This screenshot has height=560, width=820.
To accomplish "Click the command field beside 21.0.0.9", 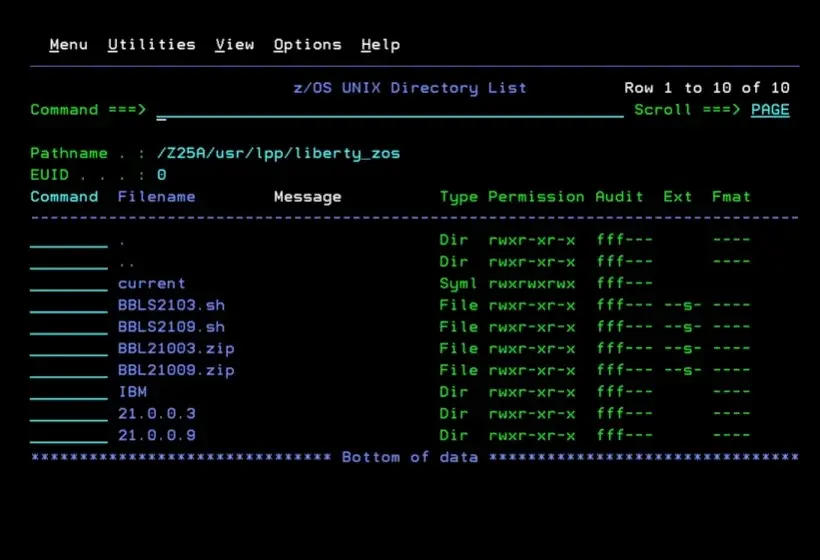I will tap(69, 436).
